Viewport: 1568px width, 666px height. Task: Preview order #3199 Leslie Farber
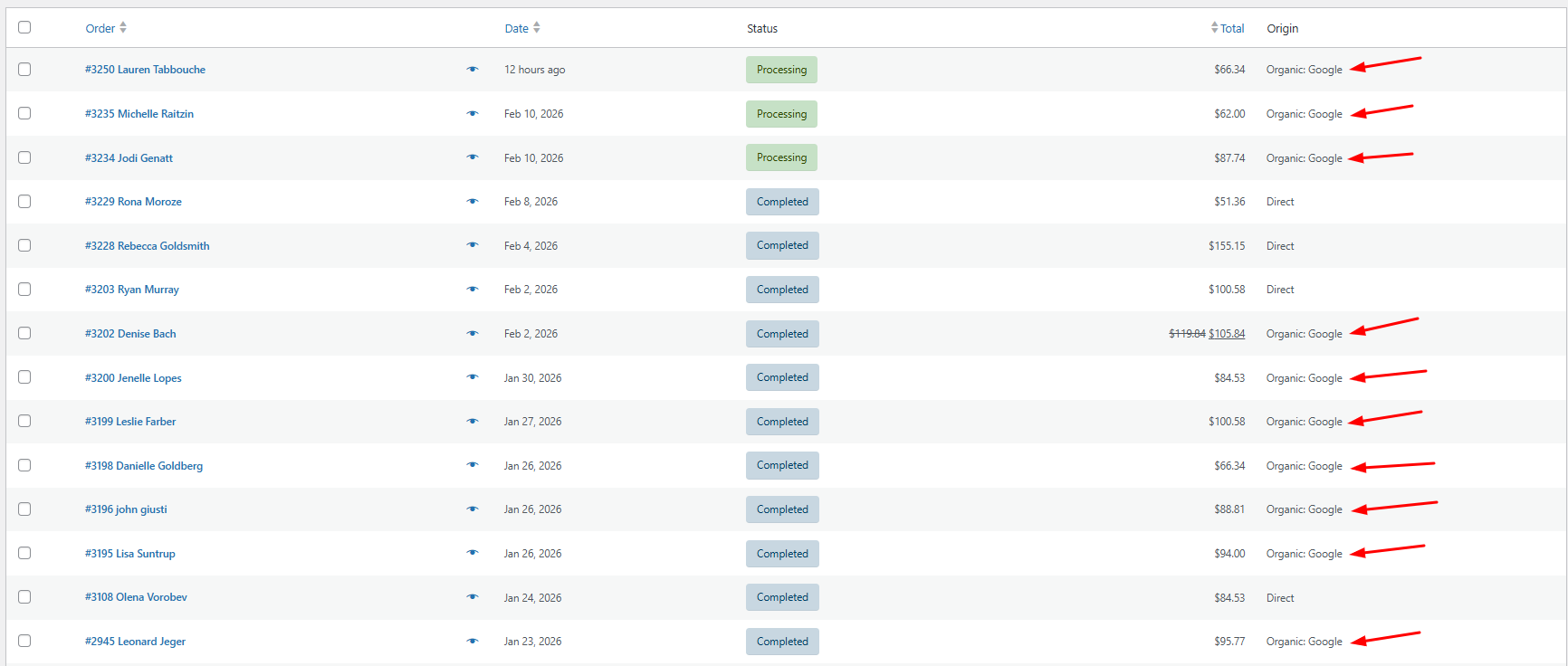pyautogui.click(x=472, y=422)
